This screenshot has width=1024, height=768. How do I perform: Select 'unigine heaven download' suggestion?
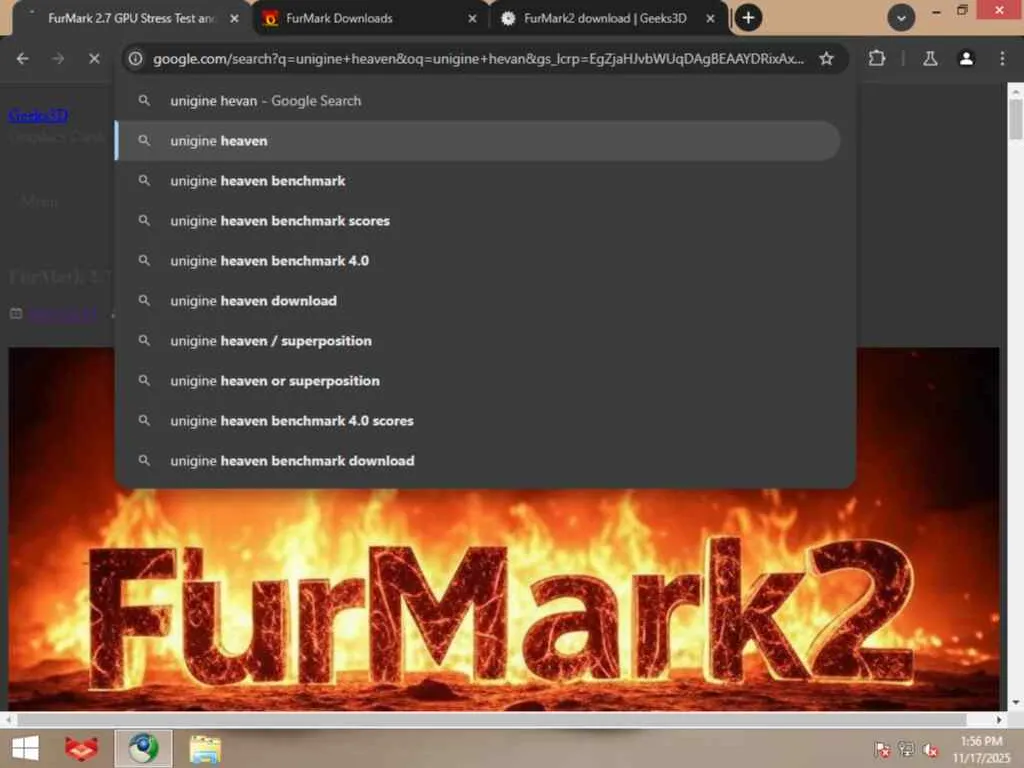[477, 300]
